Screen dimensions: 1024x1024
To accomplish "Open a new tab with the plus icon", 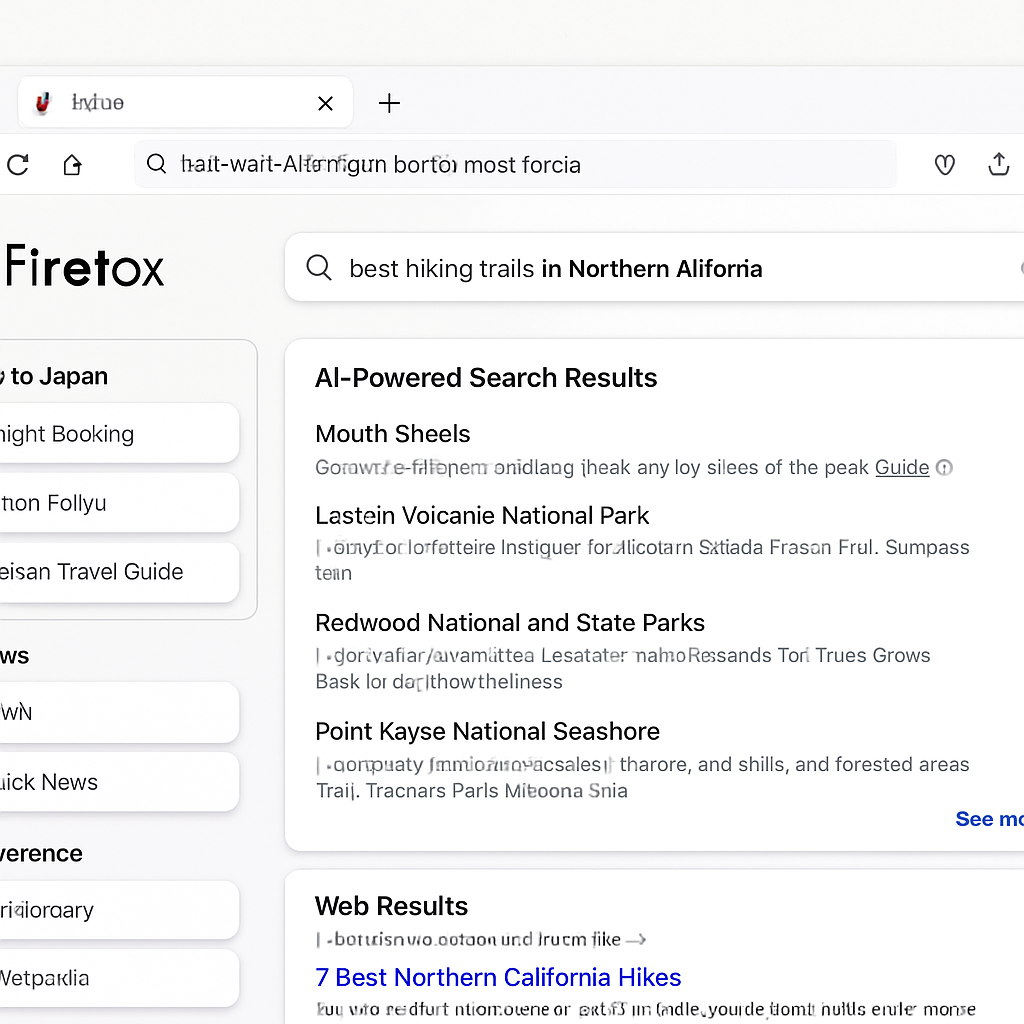I will pos(389,103).
